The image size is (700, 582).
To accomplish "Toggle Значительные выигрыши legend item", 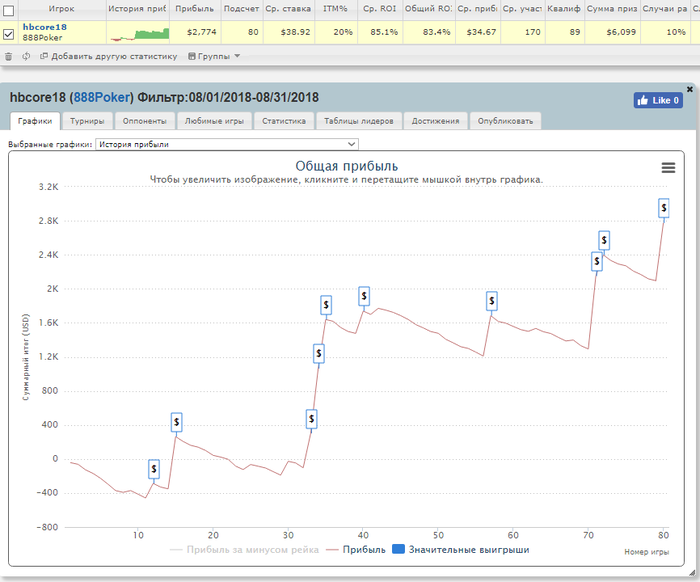I will [461, 550].
